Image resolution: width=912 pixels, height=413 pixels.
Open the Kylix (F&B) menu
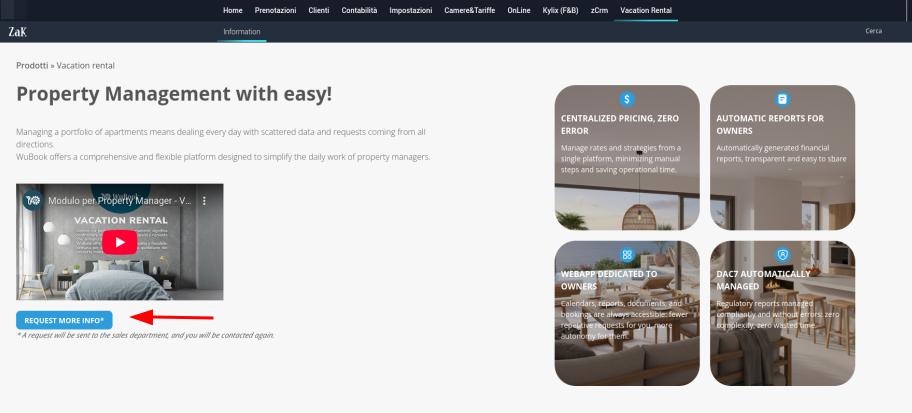pyautogui.click(x=560, y=10)
